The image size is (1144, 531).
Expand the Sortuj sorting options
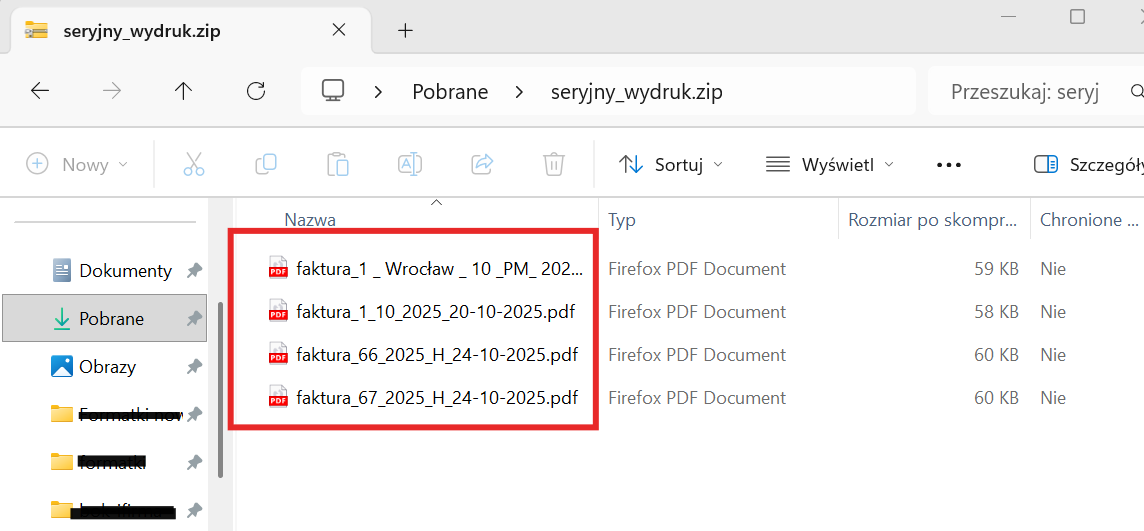tap(671, 164)
